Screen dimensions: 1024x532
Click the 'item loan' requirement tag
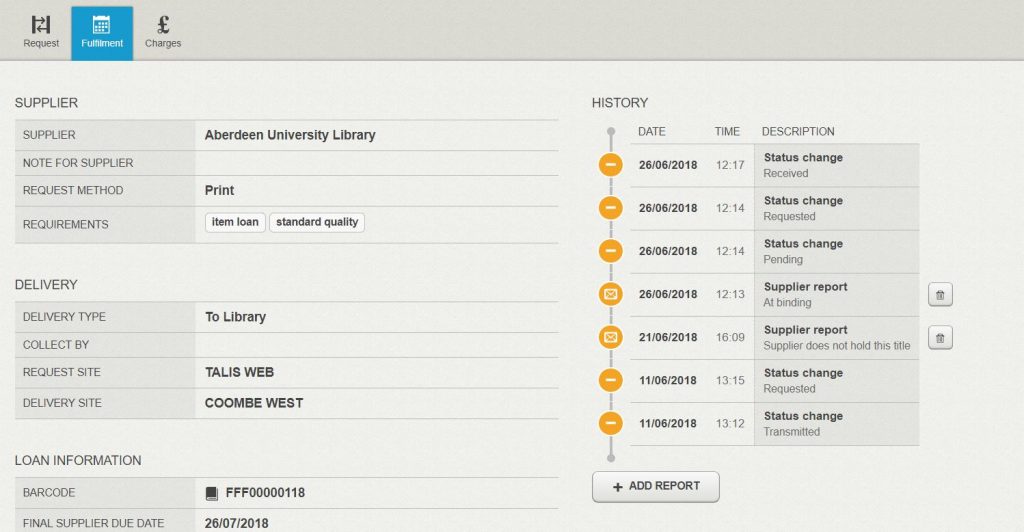235,222
